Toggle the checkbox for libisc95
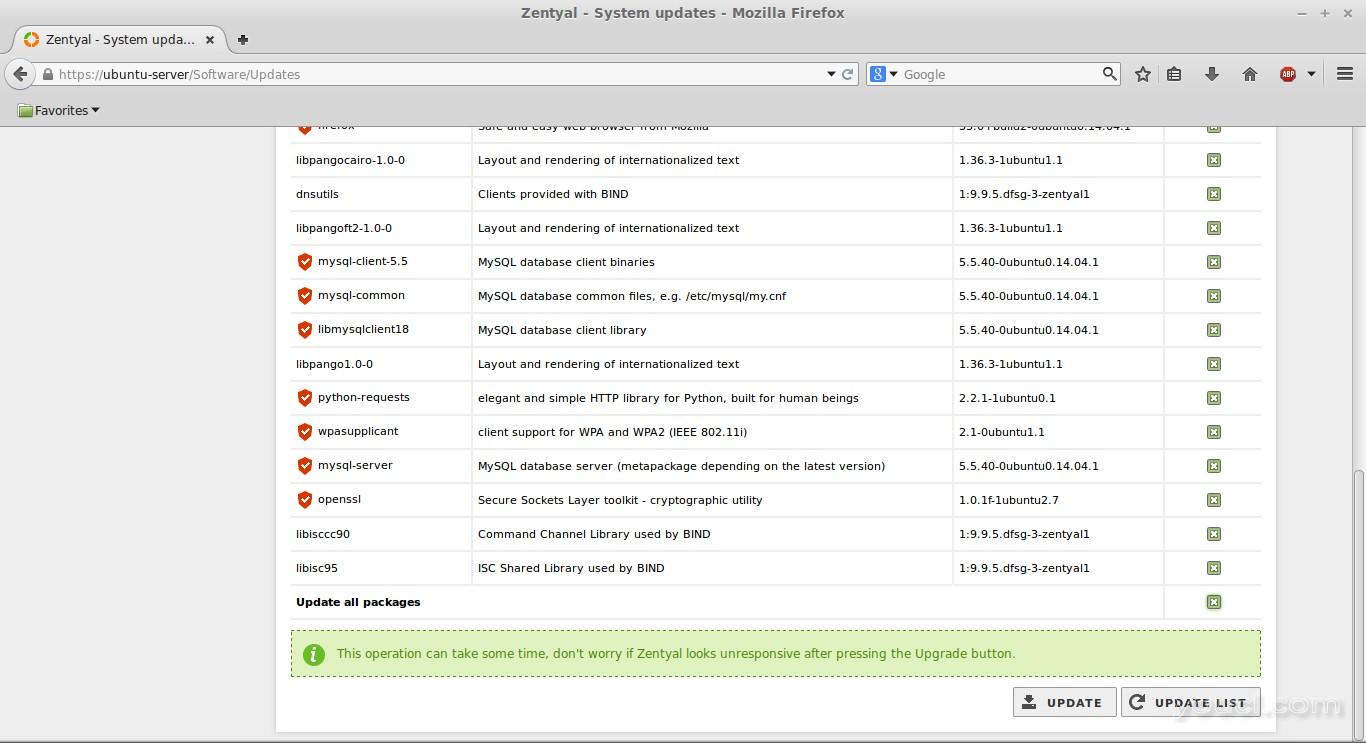The width and height of the screenshot is (1366, 743). coord(1213,568)
